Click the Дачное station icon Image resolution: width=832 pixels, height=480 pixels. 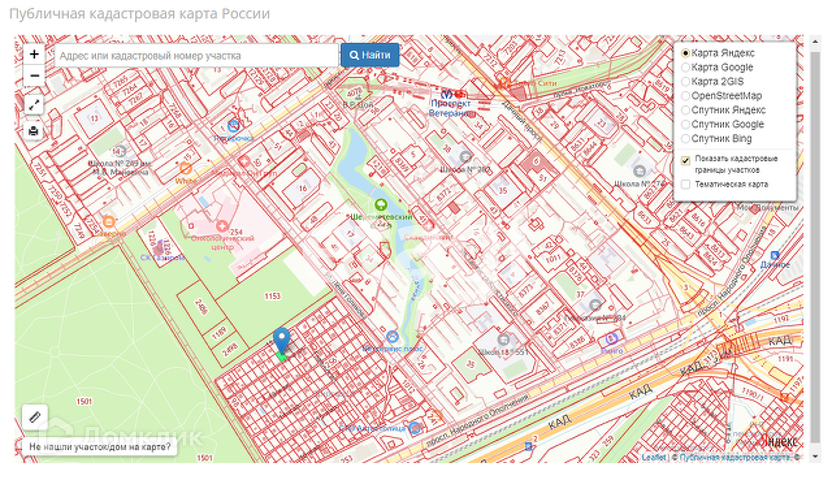(774, 255)
